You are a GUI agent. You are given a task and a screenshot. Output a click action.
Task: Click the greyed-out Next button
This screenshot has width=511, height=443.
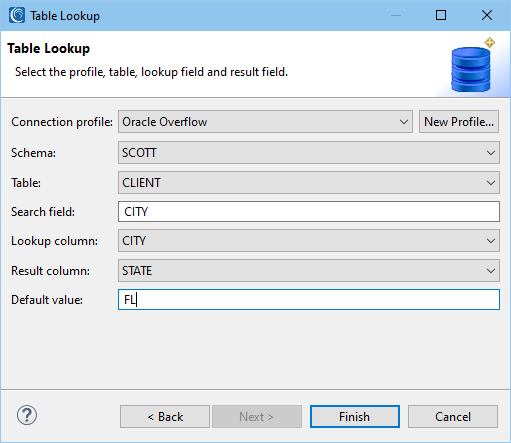257,417
